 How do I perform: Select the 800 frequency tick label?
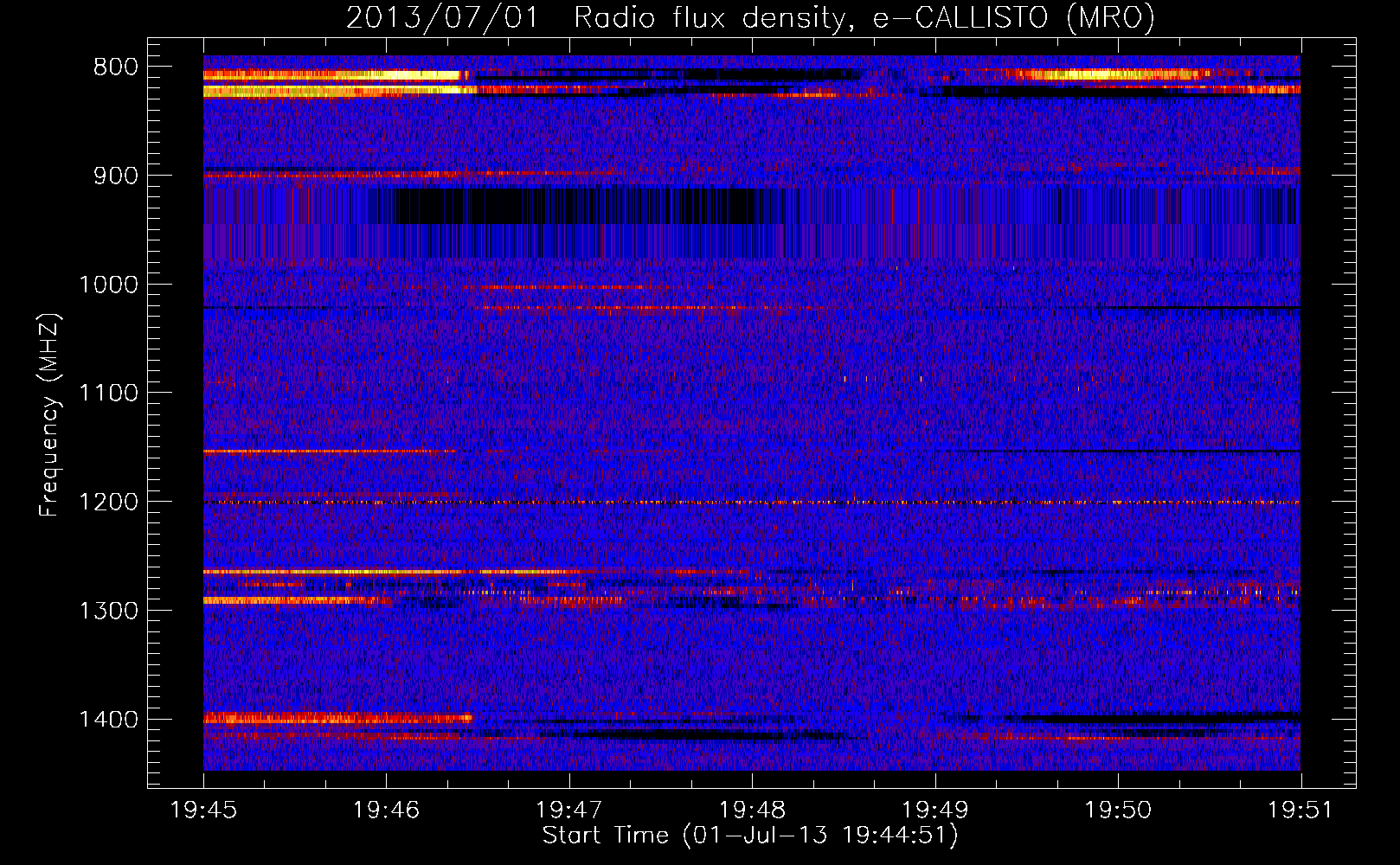(116, 67)
